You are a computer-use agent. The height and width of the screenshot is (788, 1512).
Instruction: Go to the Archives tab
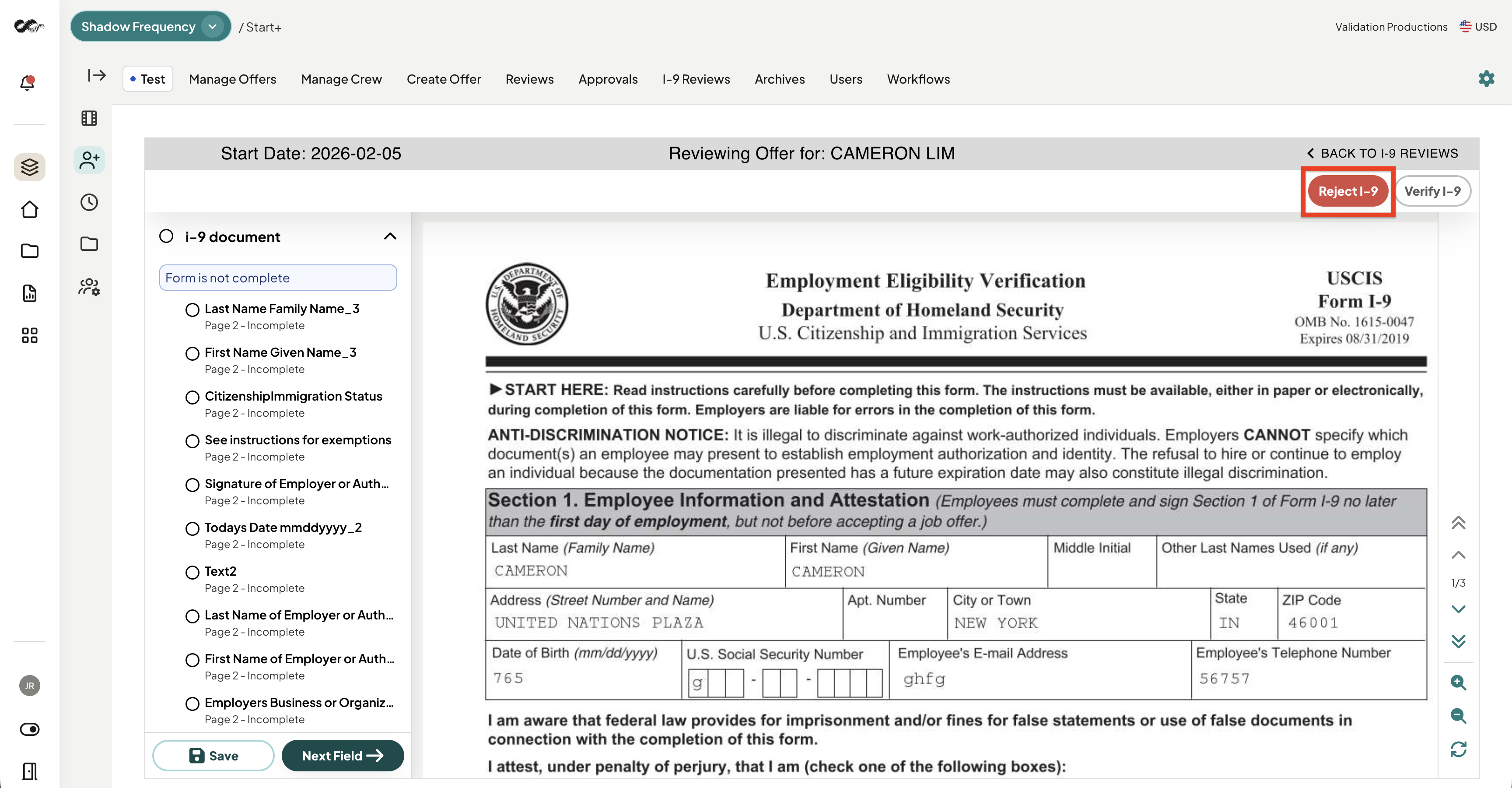(780, 79)
